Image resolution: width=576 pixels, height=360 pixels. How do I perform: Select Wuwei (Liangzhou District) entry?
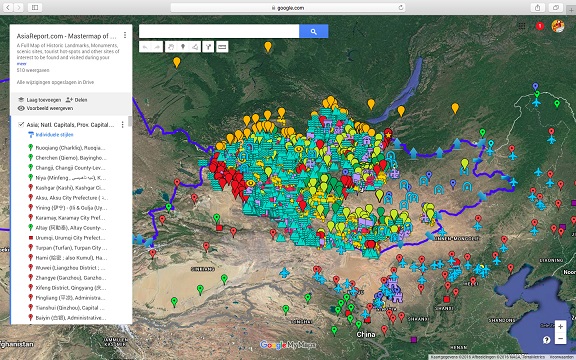[70, 268]
